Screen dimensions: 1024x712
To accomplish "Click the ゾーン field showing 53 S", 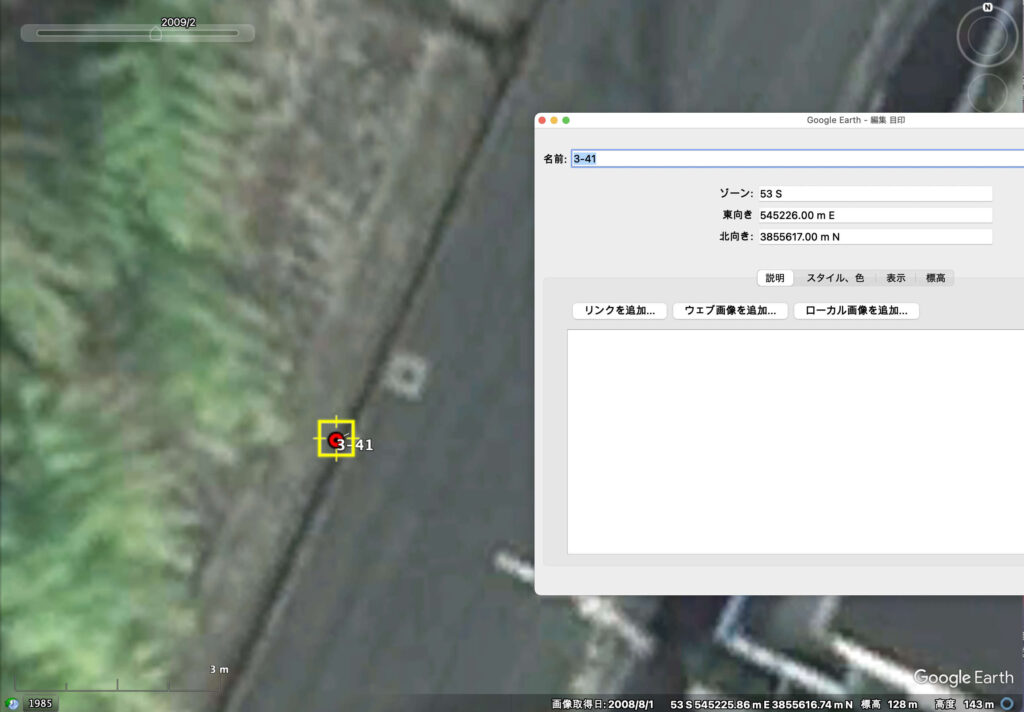I will pos(875,193).
